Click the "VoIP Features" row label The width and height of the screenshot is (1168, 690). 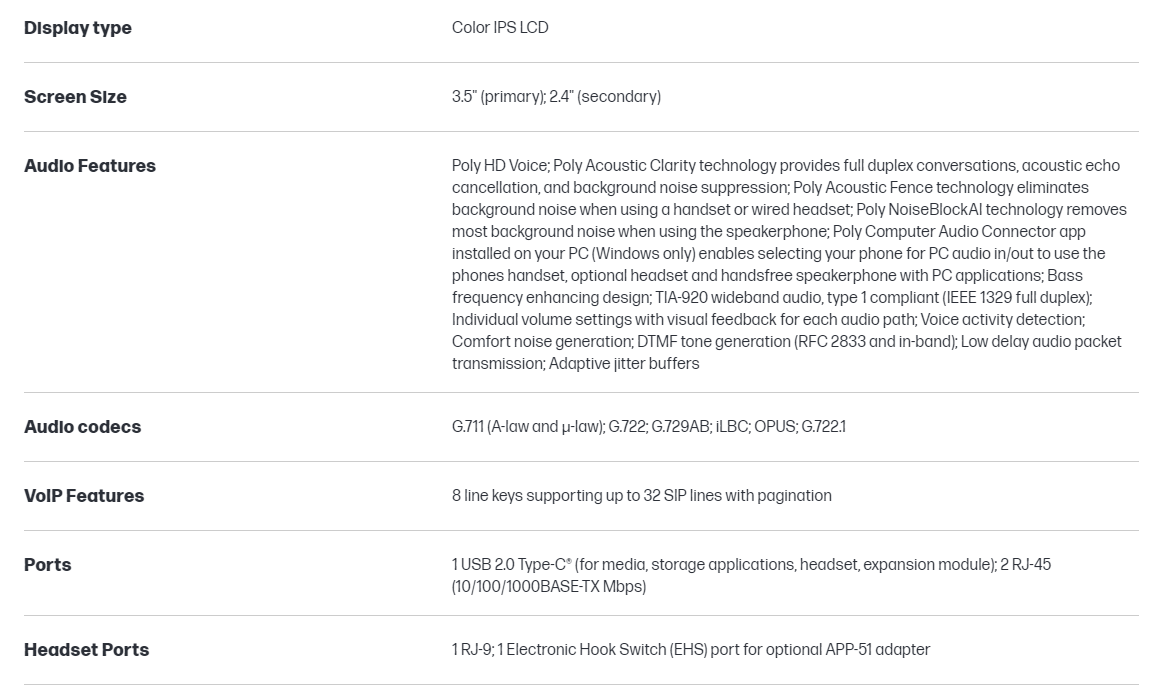click(84, 496)
